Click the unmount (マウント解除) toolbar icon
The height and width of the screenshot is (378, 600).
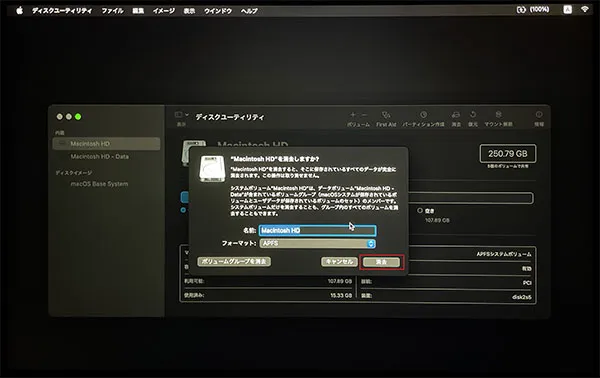(x=498, y=115)
